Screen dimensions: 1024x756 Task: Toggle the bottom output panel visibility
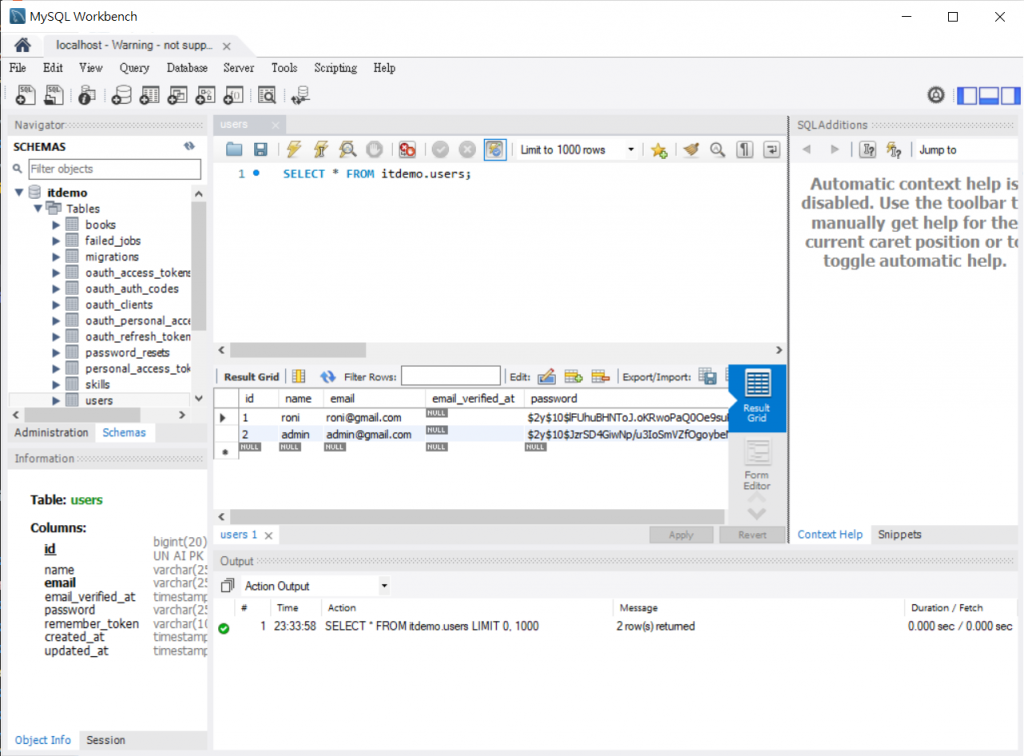click(988, 95)
